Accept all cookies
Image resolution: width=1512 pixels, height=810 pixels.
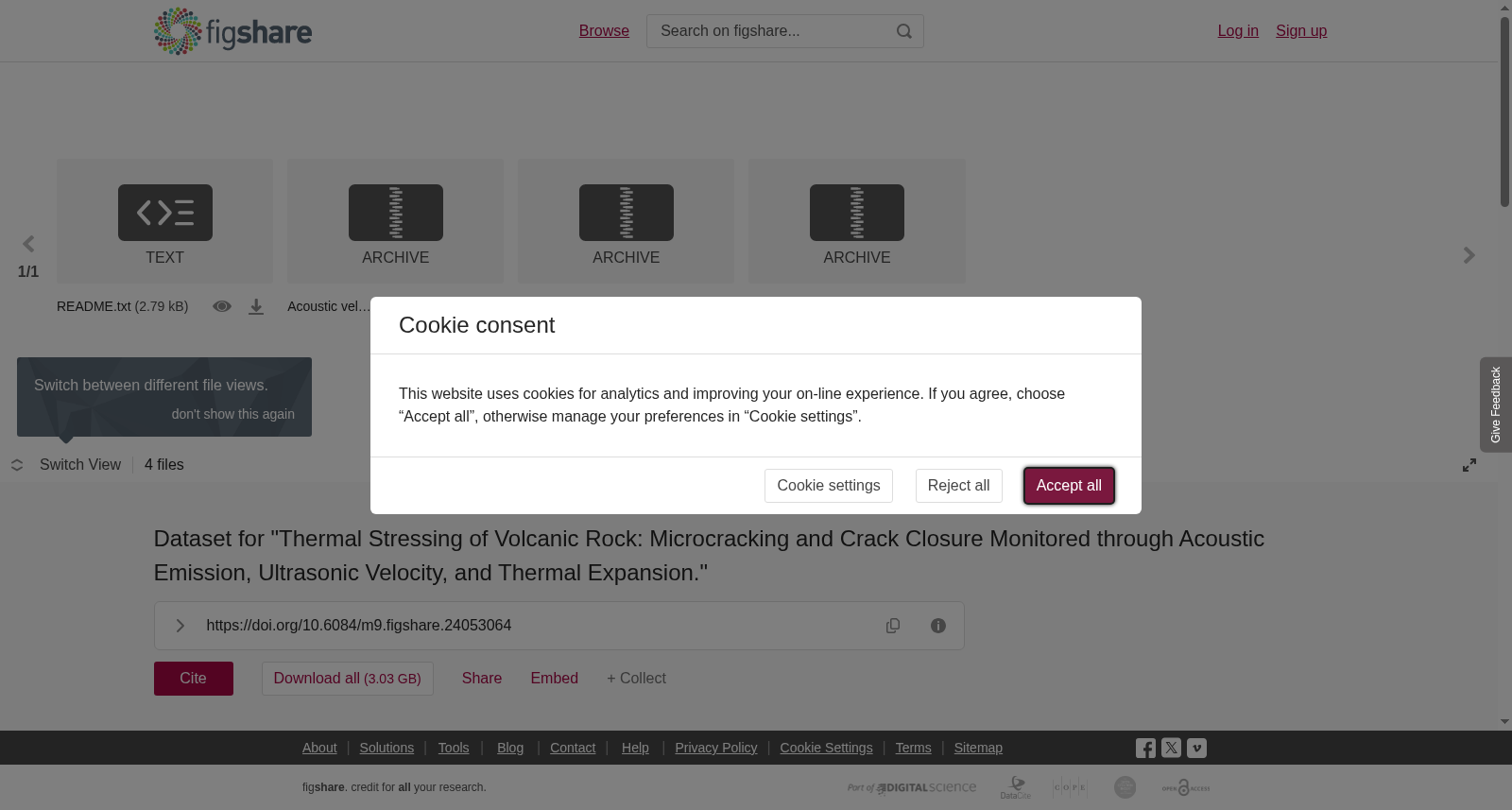(x=1069, y=486)
